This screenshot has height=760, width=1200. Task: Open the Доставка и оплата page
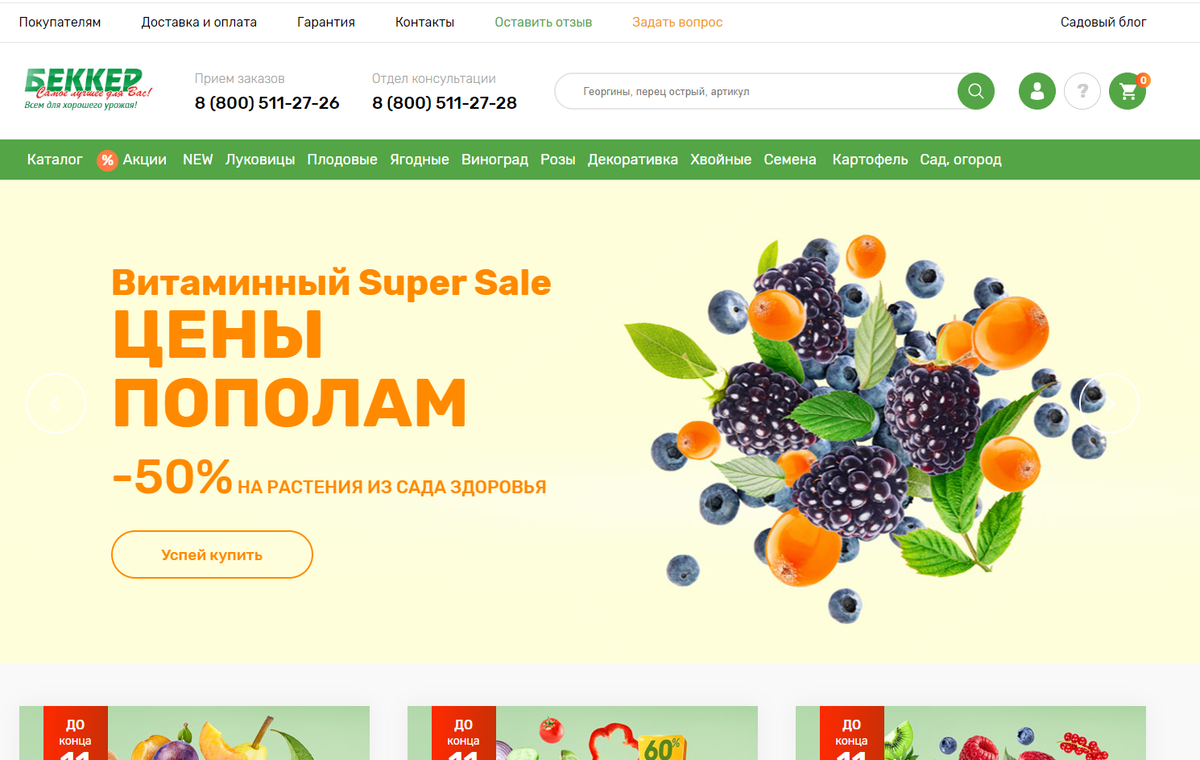199,22
